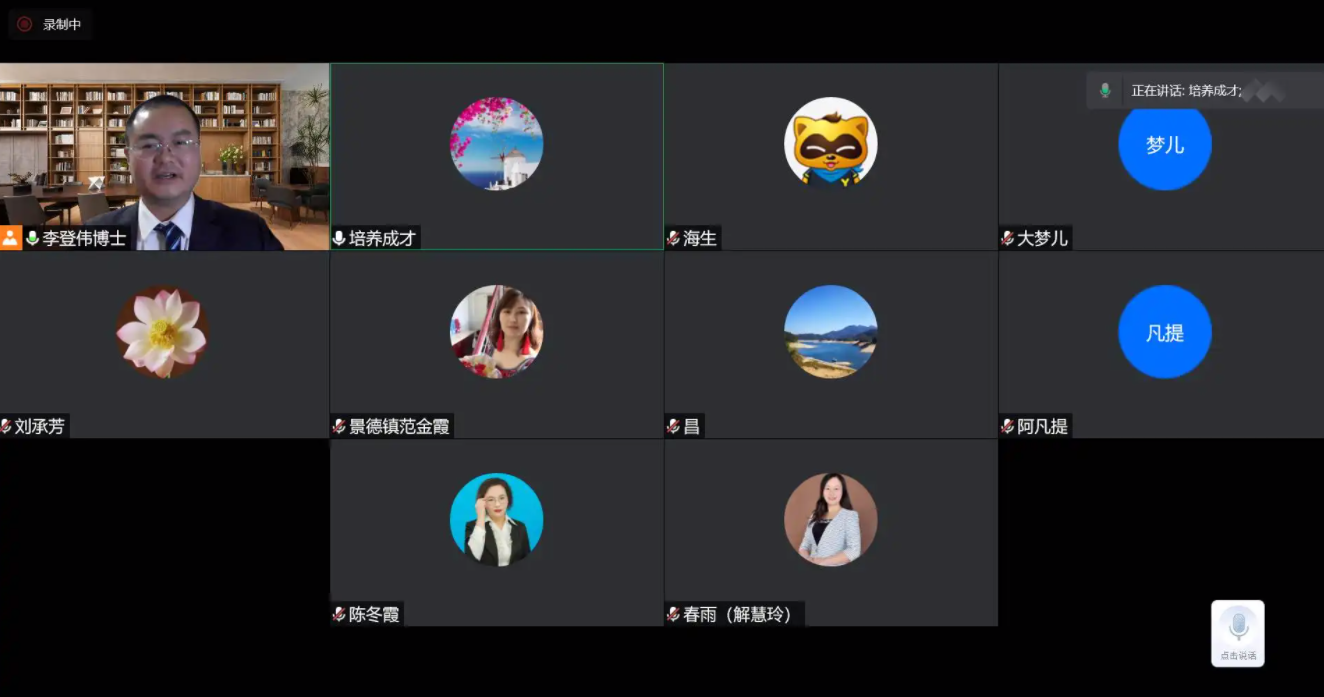Click the microphone icon beside 培养成才
1324x697 pixels.
point(339,238)
